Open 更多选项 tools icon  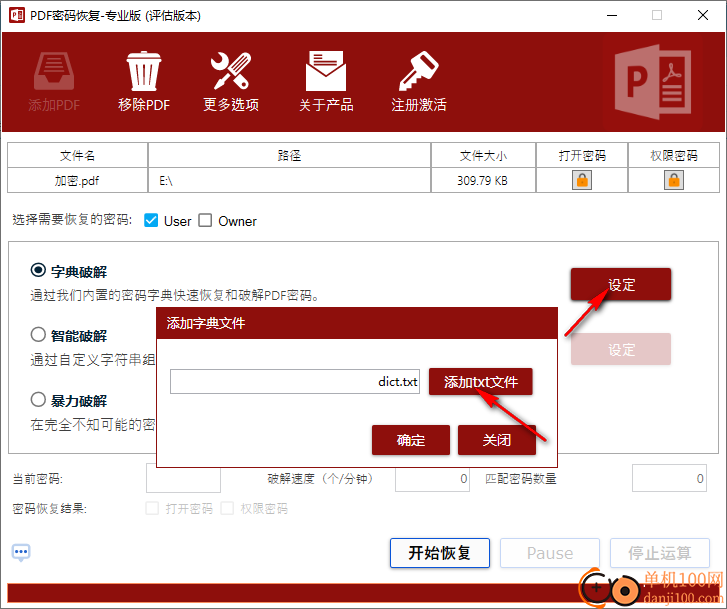231,71
